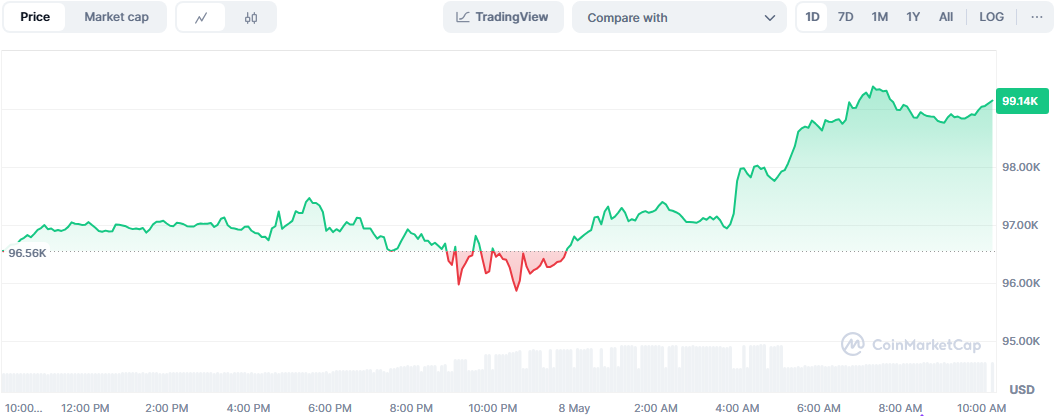This screenshot has height=416, width=1056.
Task: Toggle LOG scale on chart
Action: click(991, 17)
